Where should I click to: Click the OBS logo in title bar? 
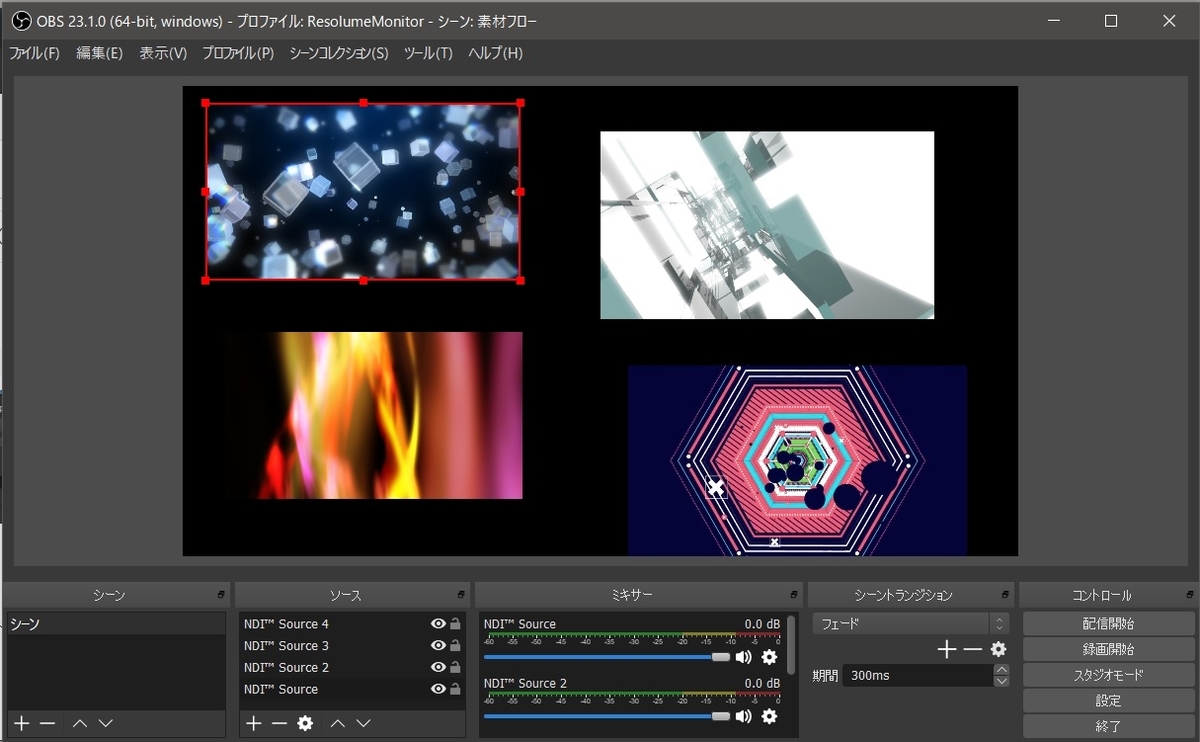pos(21,20)
